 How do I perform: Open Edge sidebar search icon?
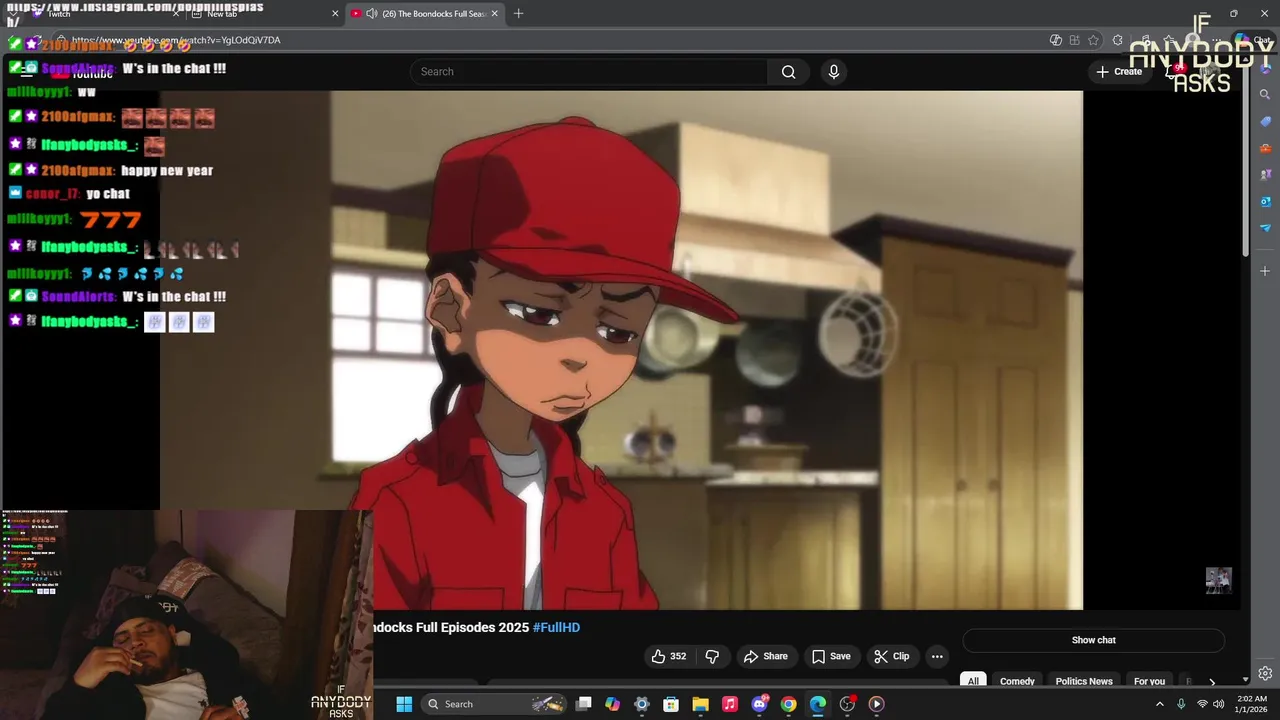tap(1265, 94)
